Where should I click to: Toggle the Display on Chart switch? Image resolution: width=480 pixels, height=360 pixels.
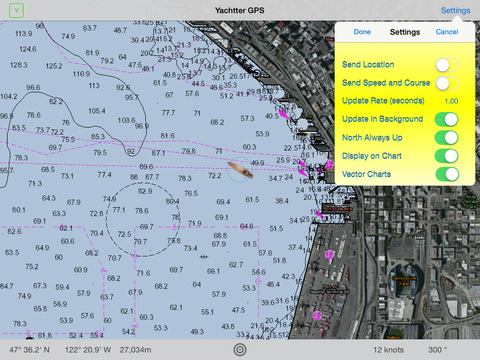click(x=447, y=156)
